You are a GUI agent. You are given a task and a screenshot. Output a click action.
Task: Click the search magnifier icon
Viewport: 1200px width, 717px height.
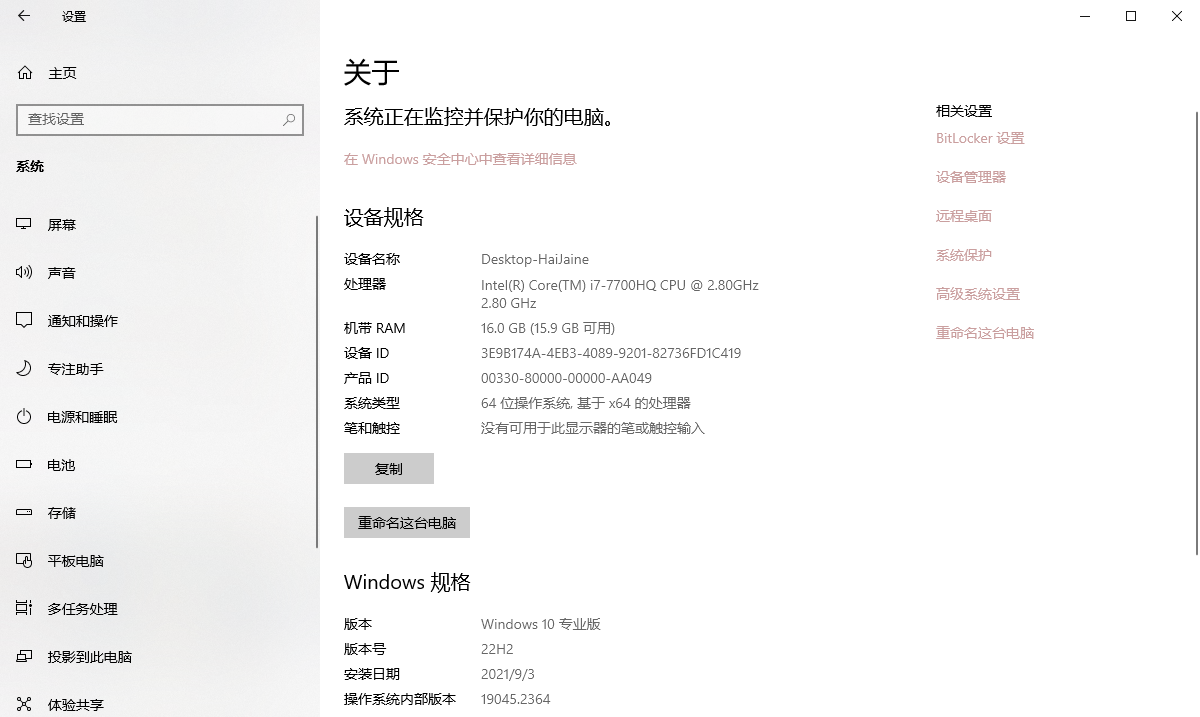(289, 119)
